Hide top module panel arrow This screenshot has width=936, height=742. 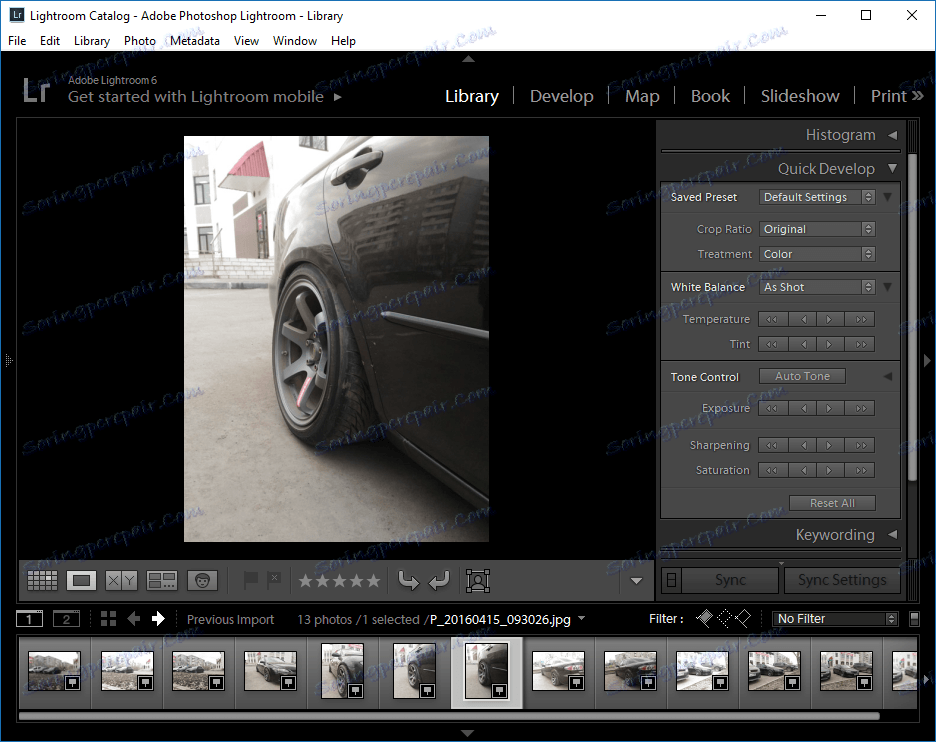point(468,59)
